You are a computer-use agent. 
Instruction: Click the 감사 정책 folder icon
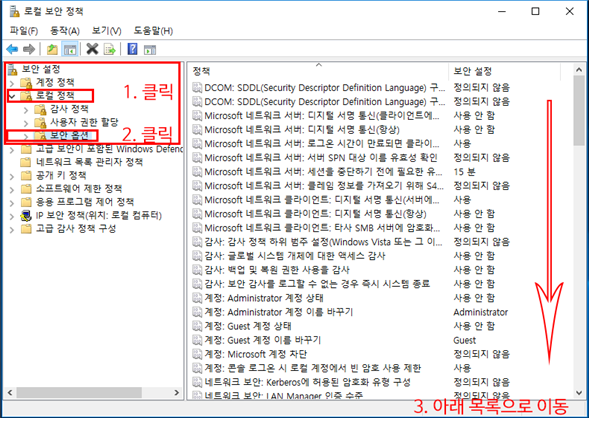pos(40,109)
